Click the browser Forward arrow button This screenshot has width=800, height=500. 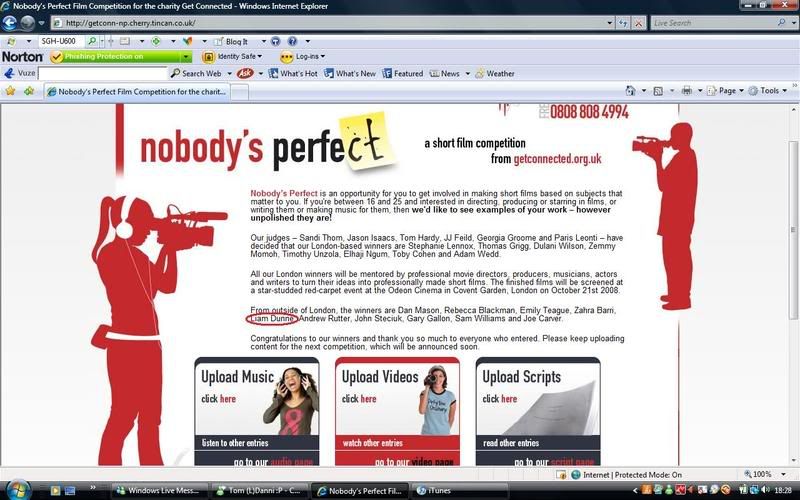click(x=28, y=23)
